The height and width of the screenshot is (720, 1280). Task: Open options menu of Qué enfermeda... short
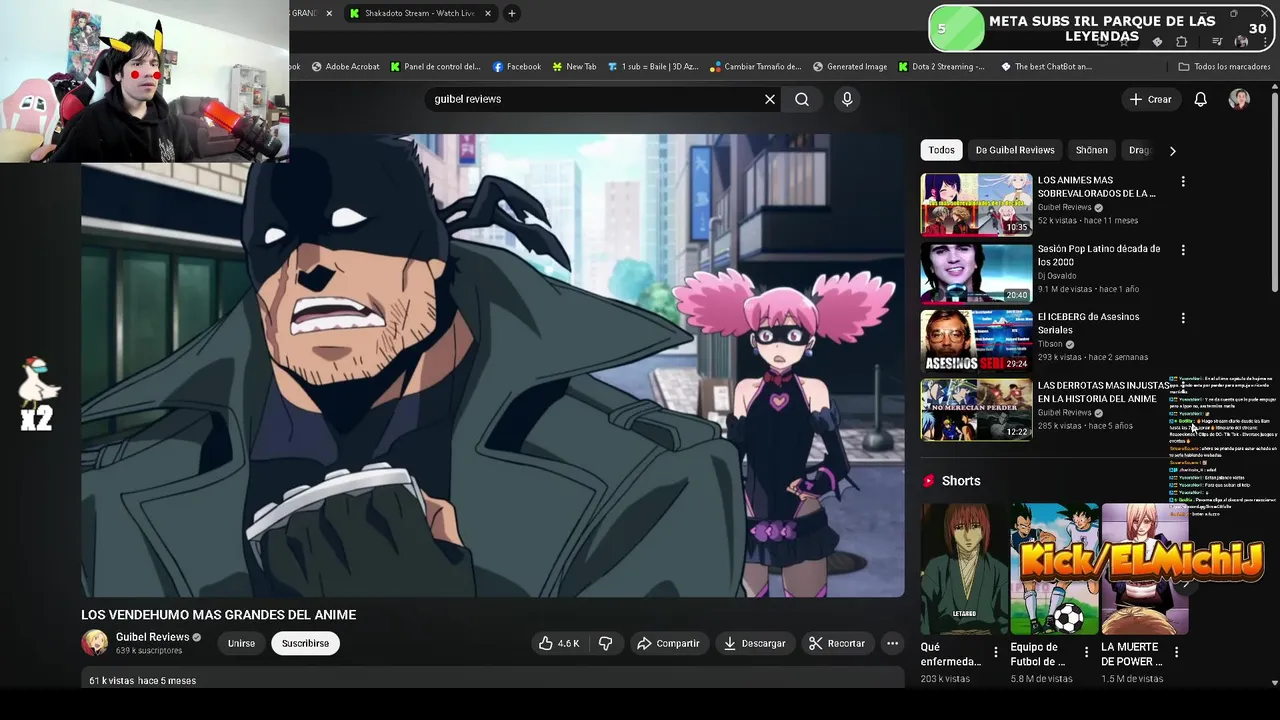click(996, 652)
